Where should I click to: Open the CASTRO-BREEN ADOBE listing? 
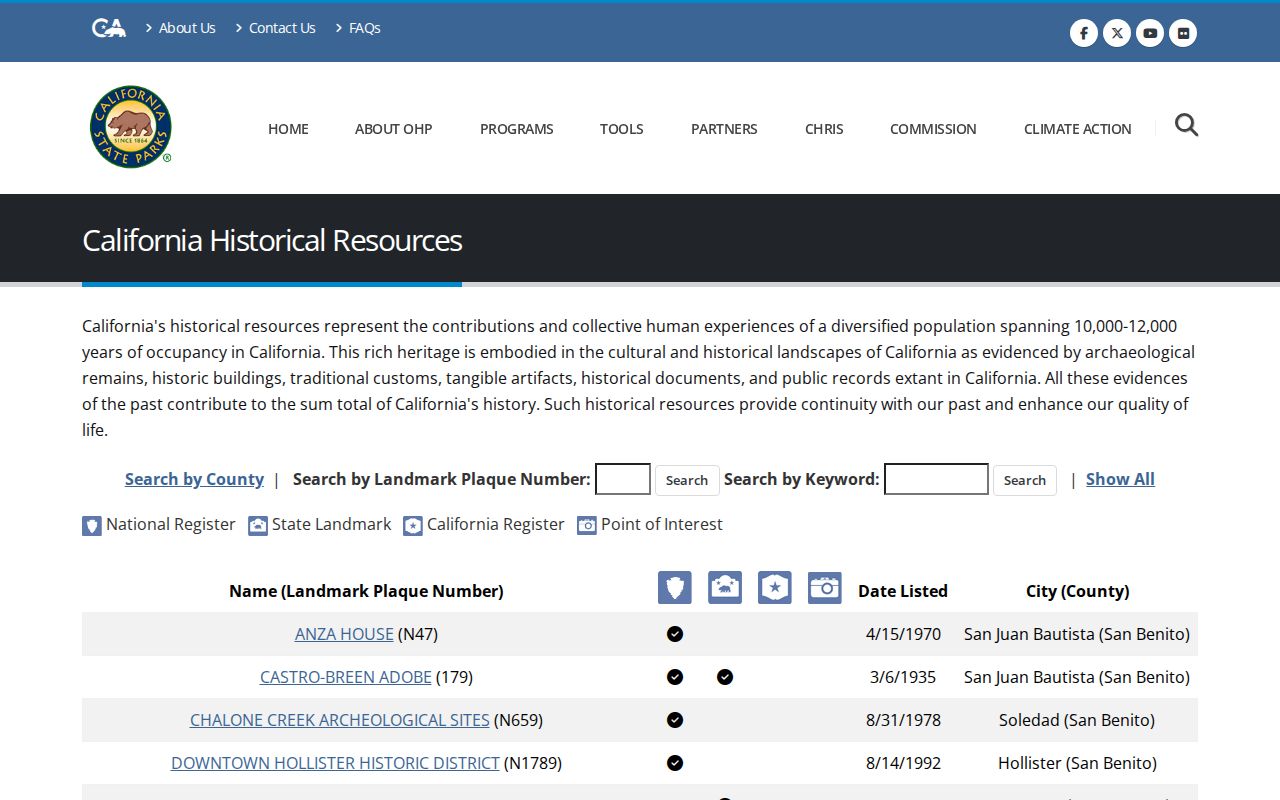(346, 677)
